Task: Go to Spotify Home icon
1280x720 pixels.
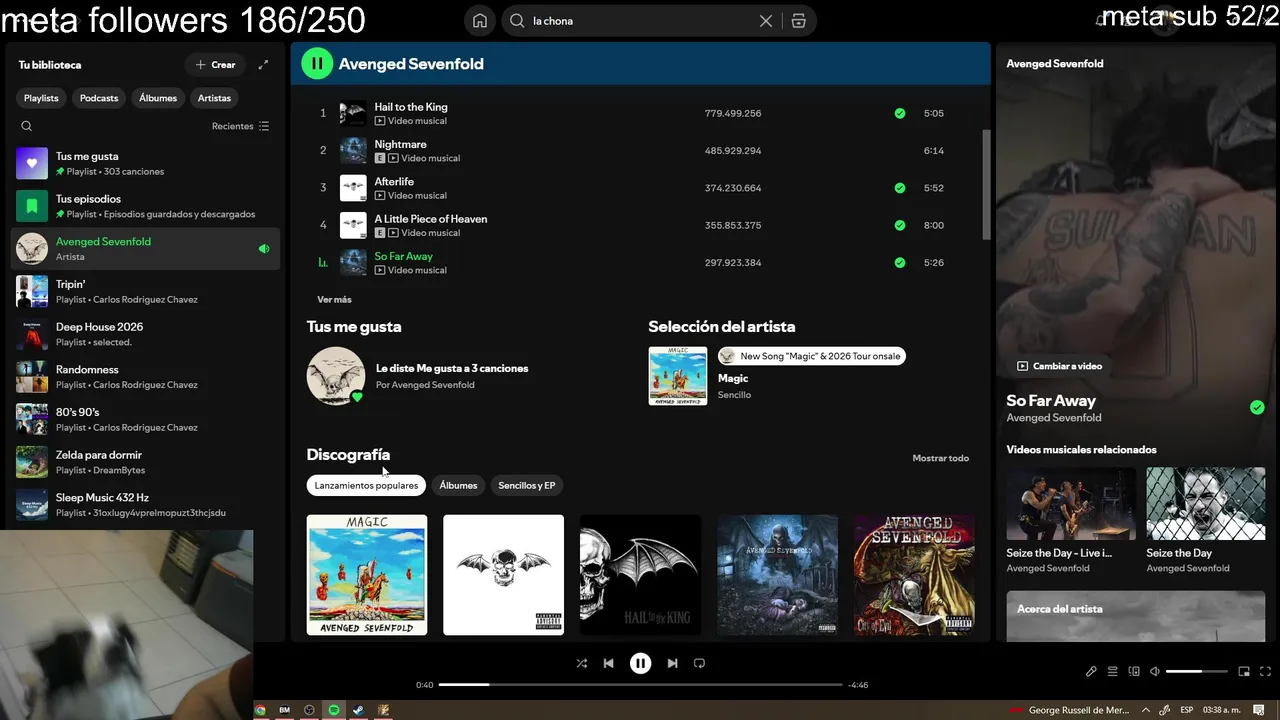Action: coord(480,21)
